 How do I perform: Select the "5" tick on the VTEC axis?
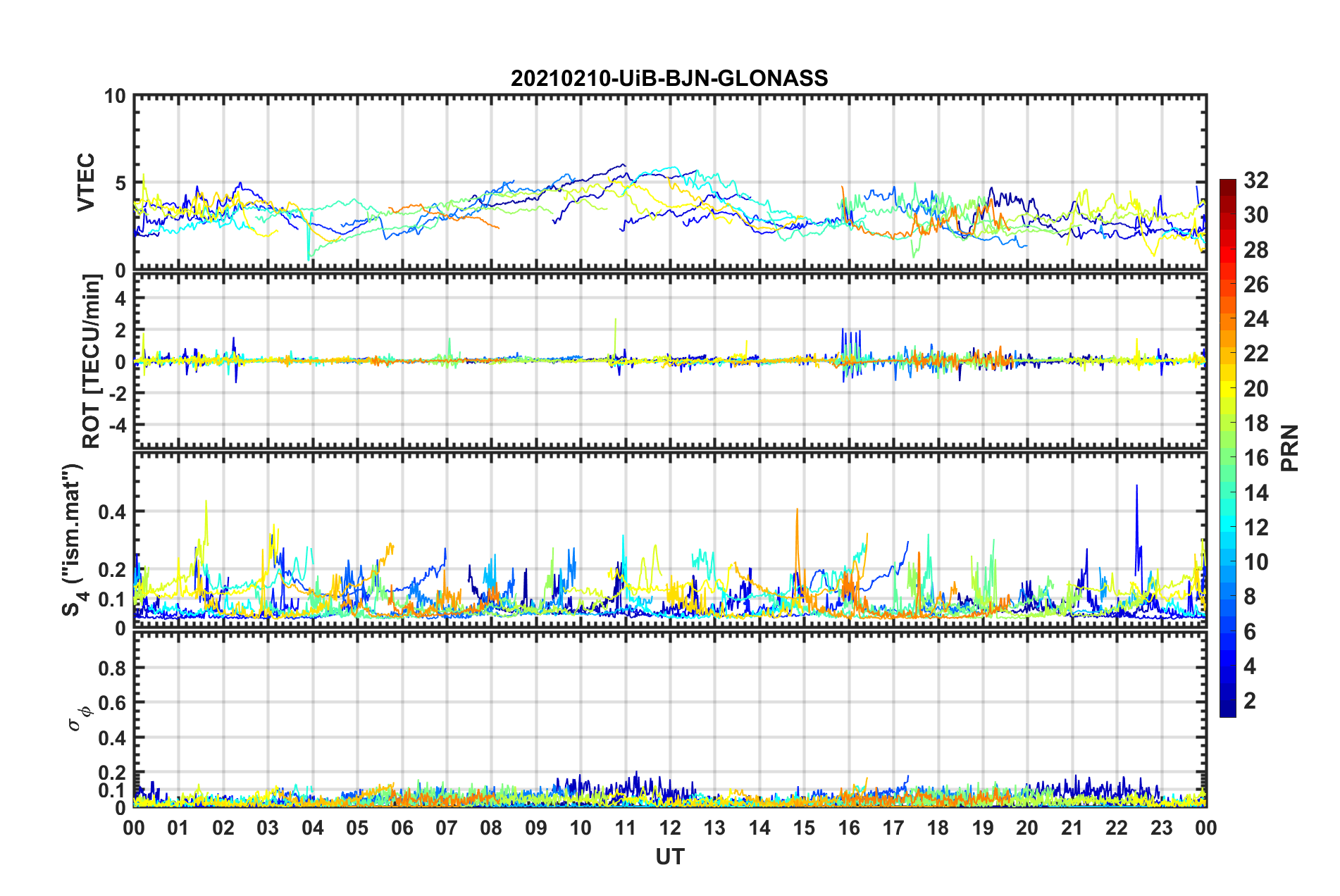(120, 184)
